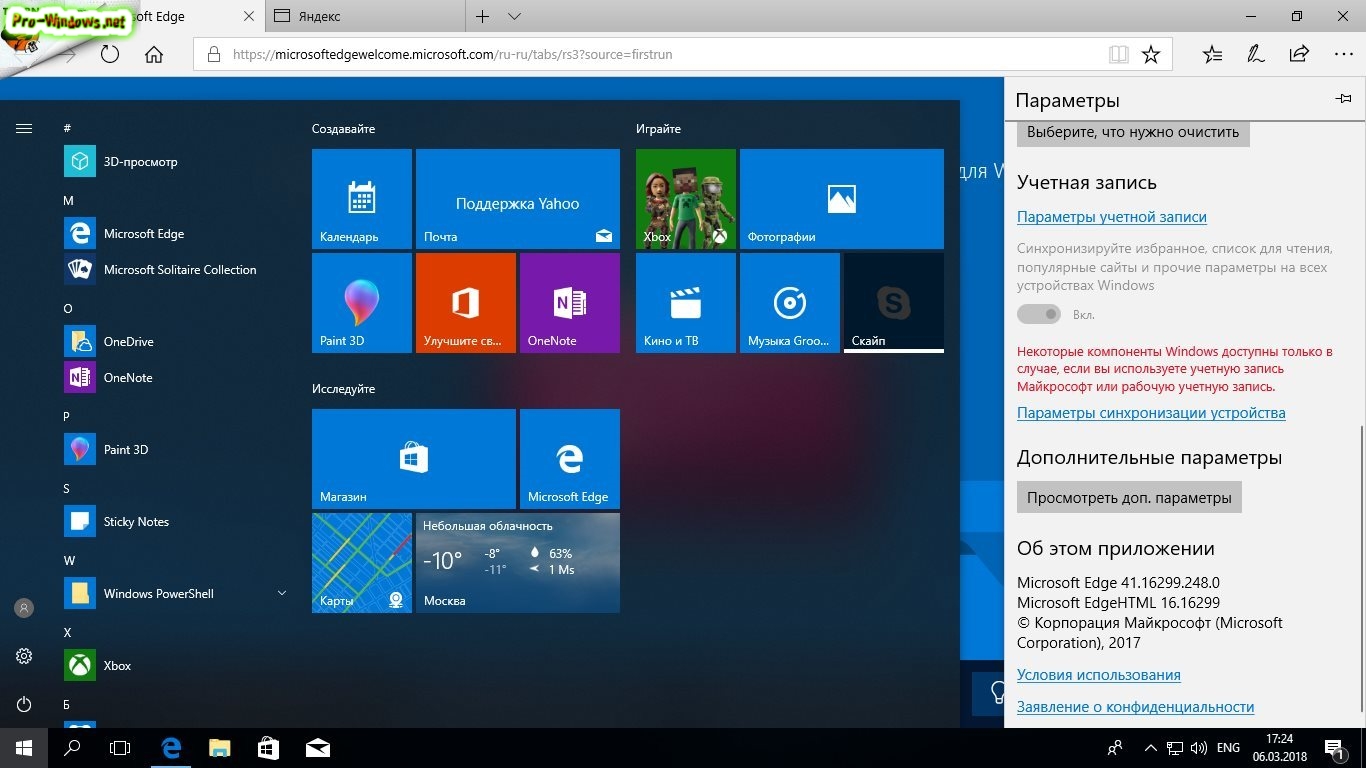
Task: Launch Microsoft Edge from the app list
Action: [176, 233]
